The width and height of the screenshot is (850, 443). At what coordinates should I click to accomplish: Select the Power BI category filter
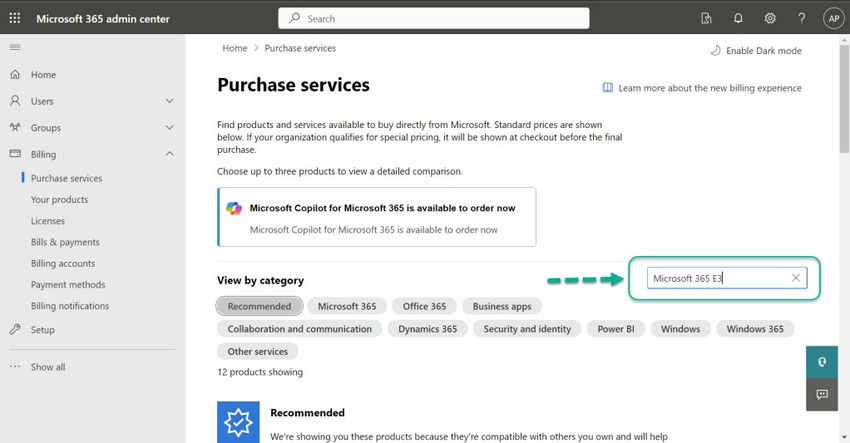point(616,329)
